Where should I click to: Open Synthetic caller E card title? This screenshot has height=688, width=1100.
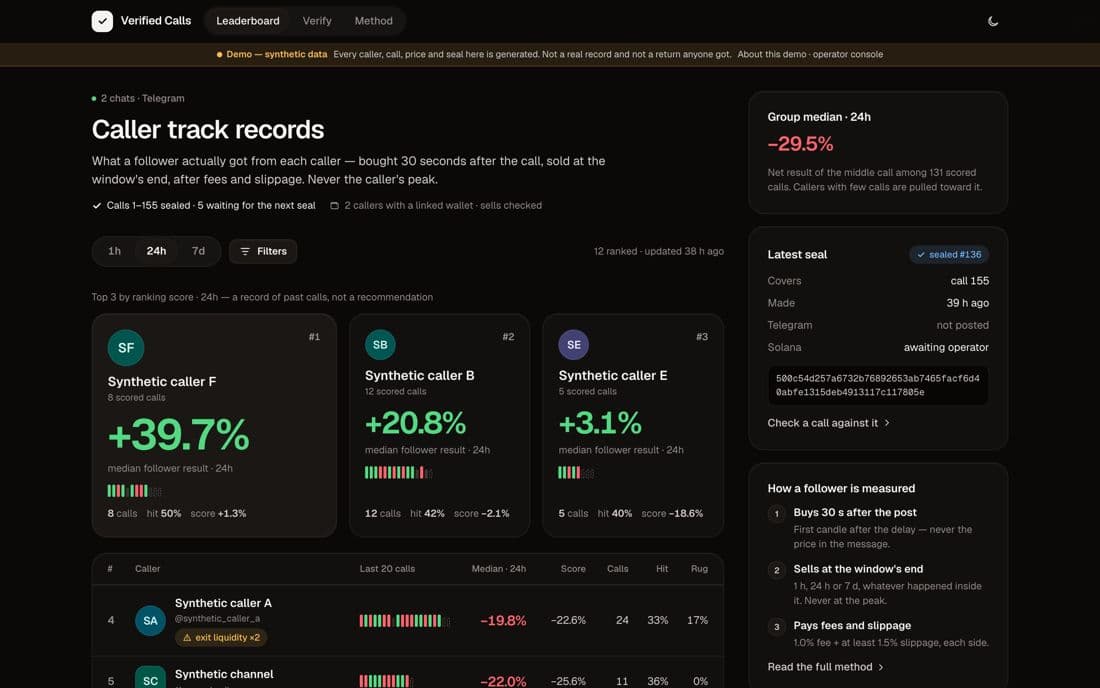612,375
